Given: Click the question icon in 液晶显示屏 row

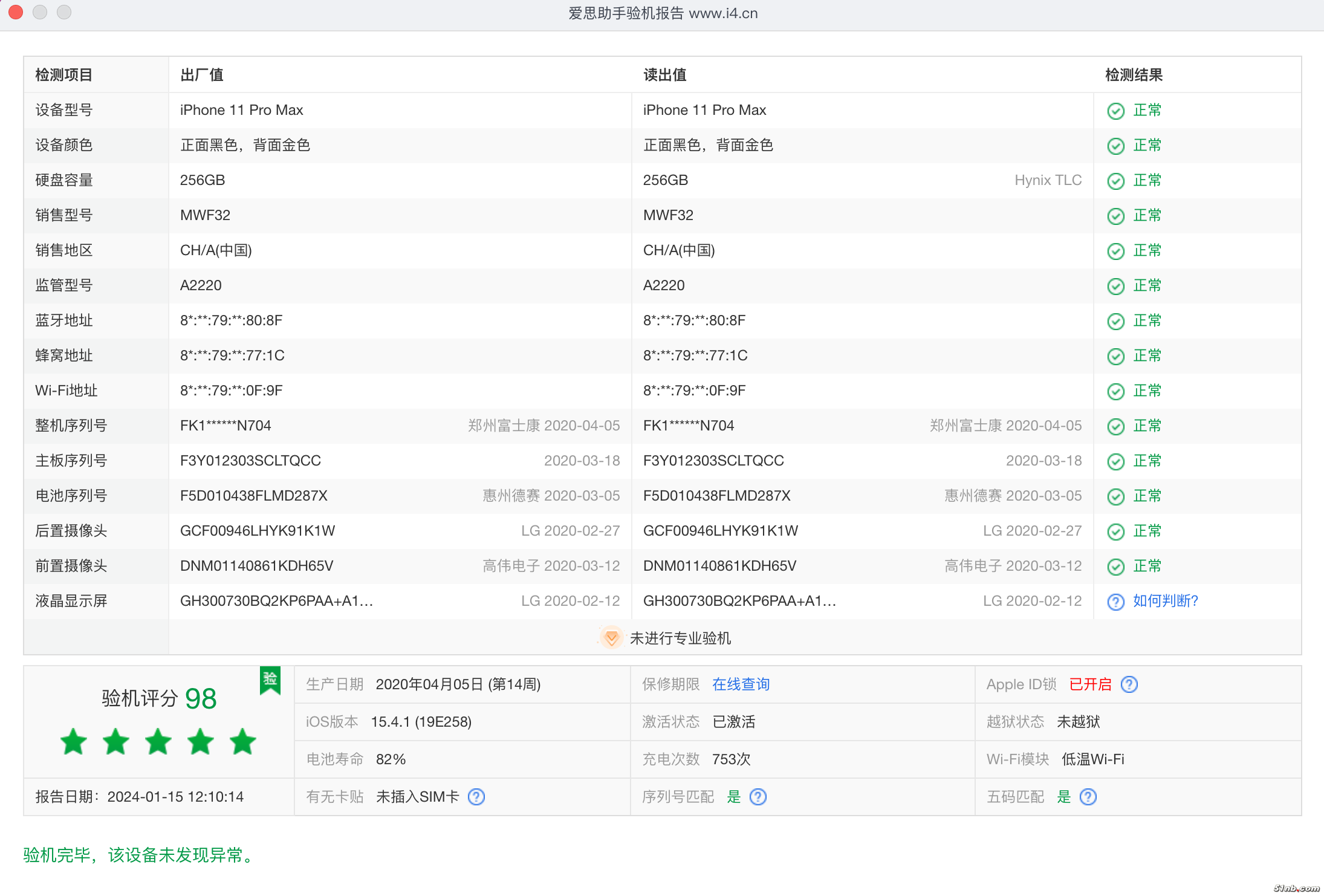Looking at the screenshot, I should (1115, 602).
